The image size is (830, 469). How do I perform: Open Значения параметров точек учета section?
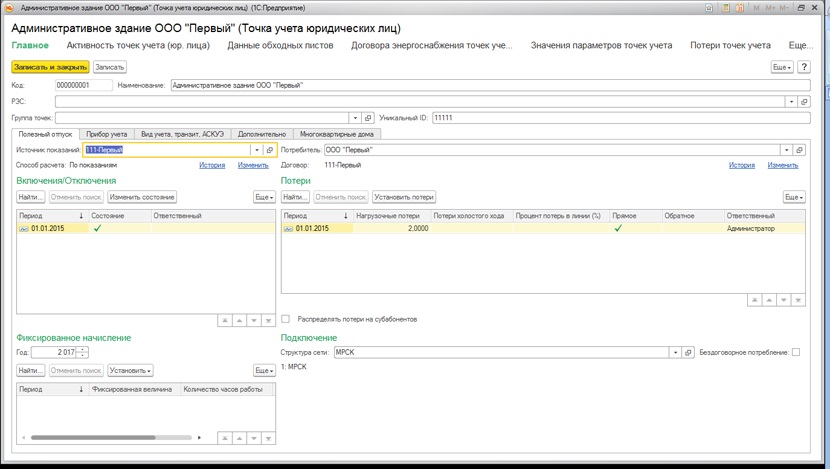click(601, 46)
